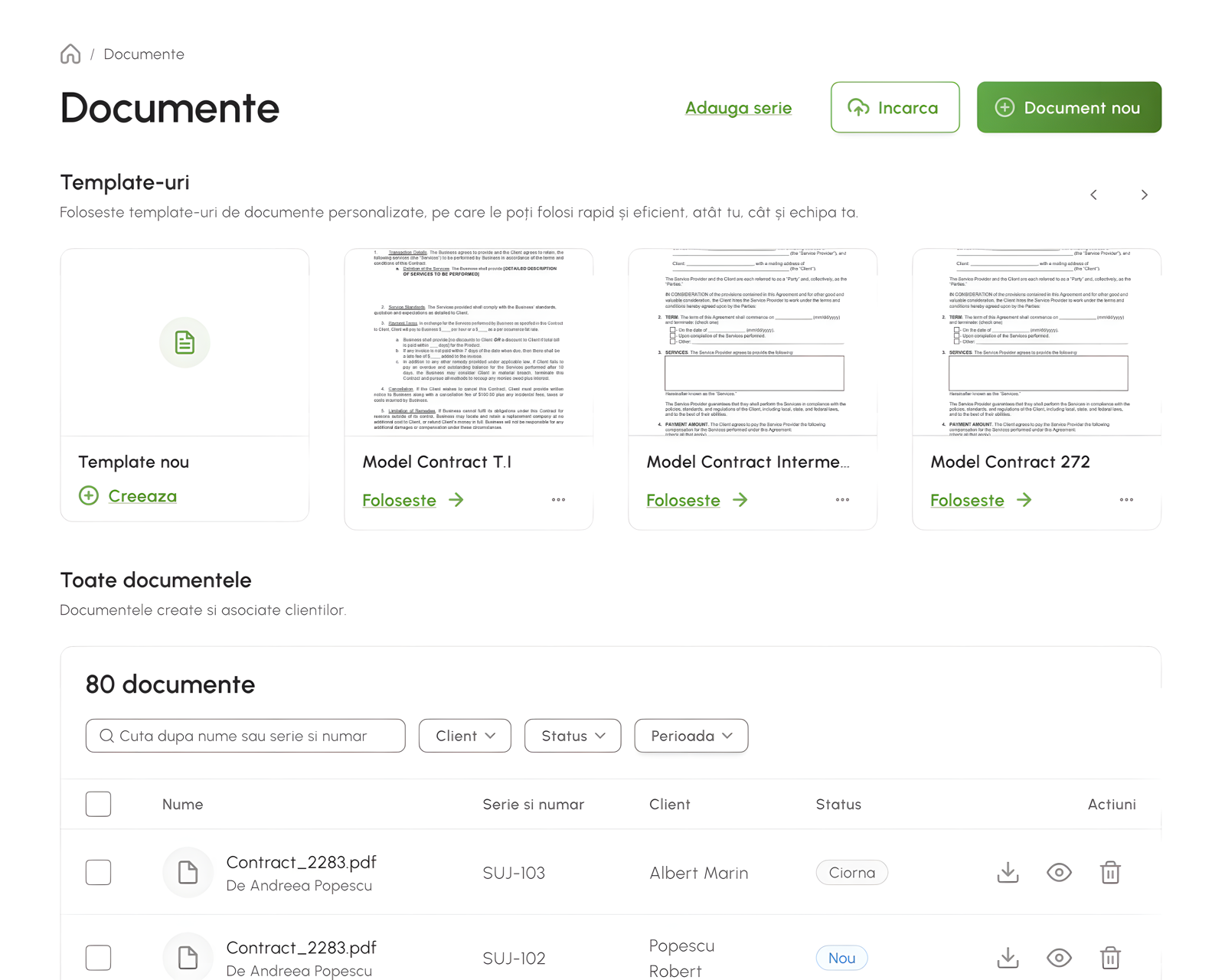Image resolution: width=1225 pixels, height=980 pixels.
Task: Expand the Perioada filter dropdown
Action: [691, 736]
